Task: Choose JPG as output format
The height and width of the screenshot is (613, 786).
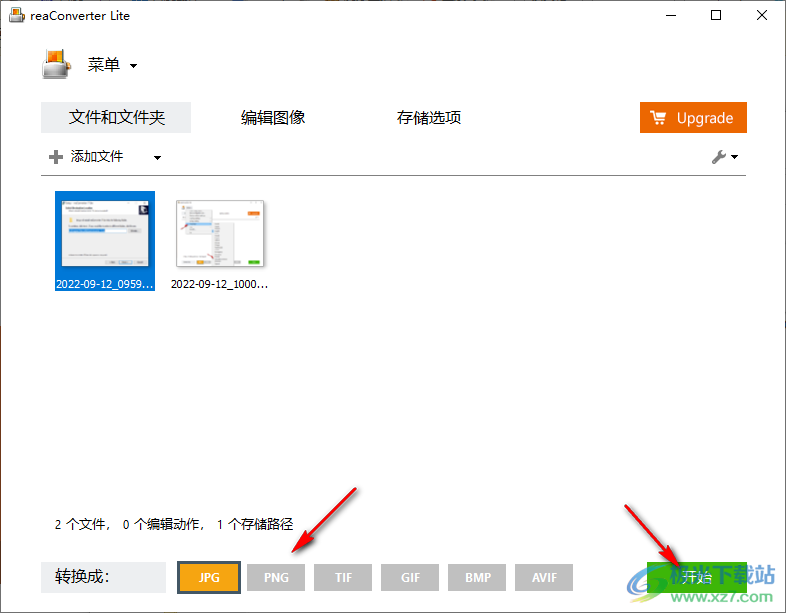Action: pos(209,577)
